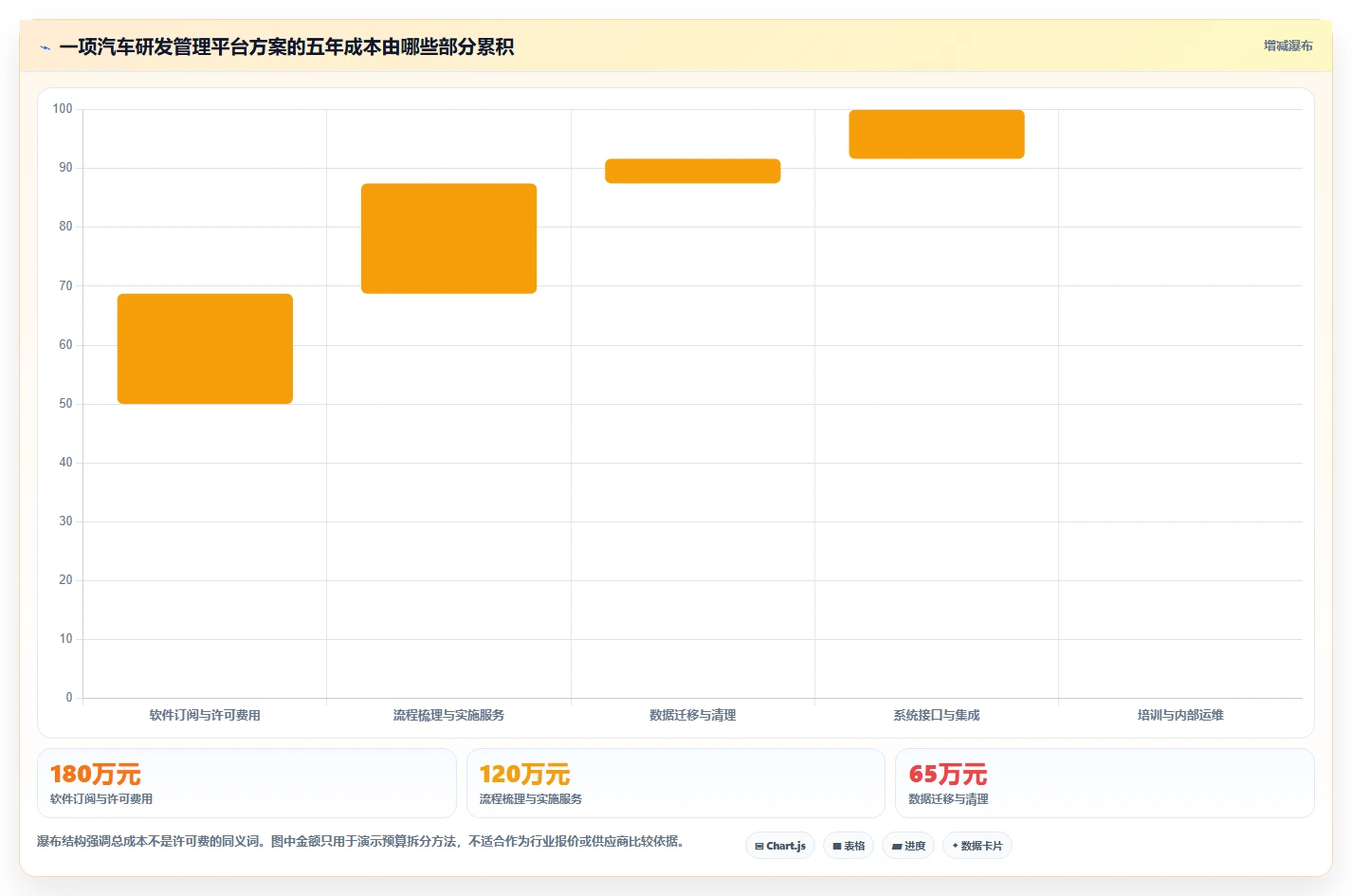This screenshot has height=896, width=1352.
Task: Click the x-axis label 培训与内部运维
Action: (x=1180, y=715)
